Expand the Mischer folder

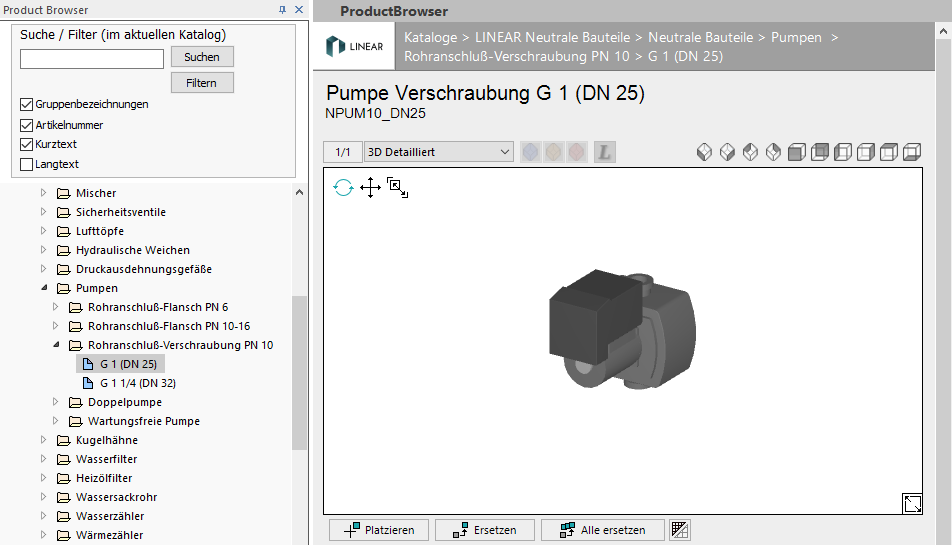[x=43, y=193]
